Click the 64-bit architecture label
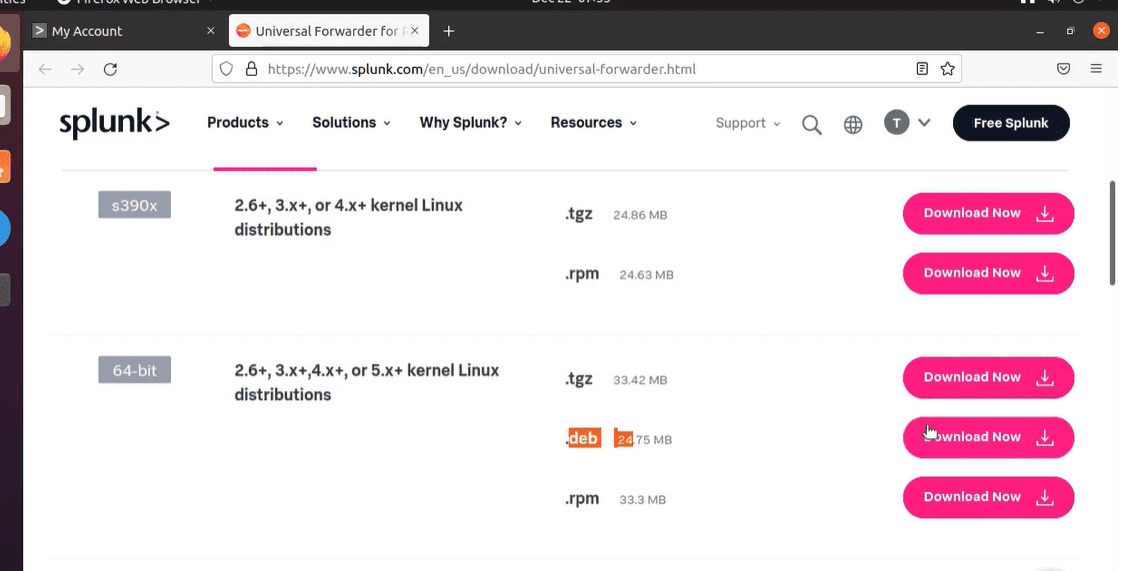Image resolution: width=1130 pixels, height=571 pixels. 135,371
